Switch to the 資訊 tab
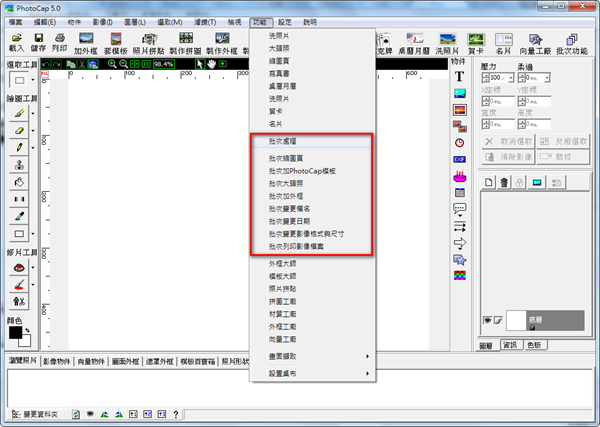 pyautogui.click(x=510, y=345)
